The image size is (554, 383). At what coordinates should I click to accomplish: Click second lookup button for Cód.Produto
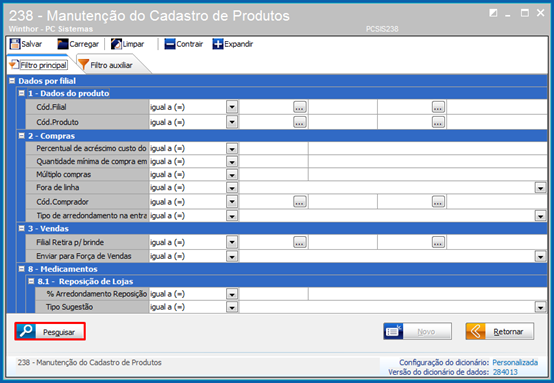coord(438,122)
